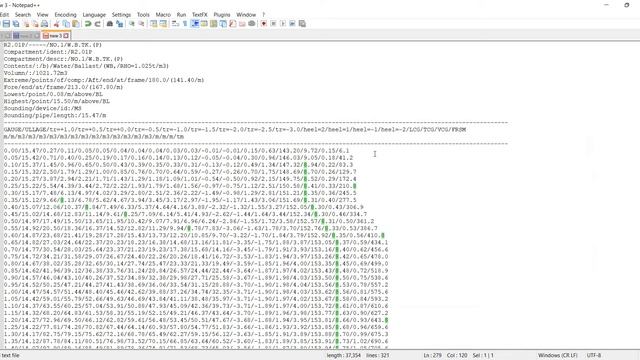This screenshot has width=640, height=360.
Task: Click the 'Ln : 279' status entry
Action: 432,356
